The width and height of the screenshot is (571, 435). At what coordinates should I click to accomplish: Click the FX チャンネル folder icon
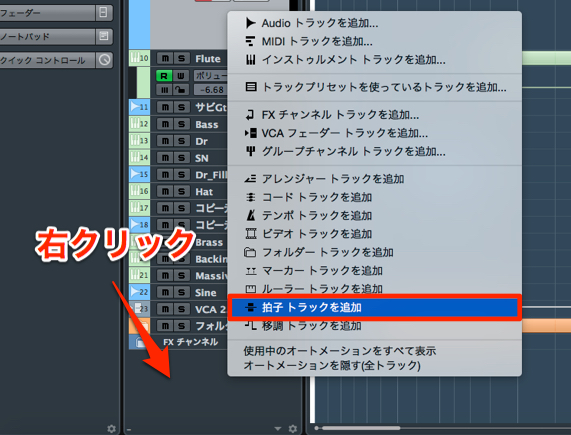coord(140,342)
